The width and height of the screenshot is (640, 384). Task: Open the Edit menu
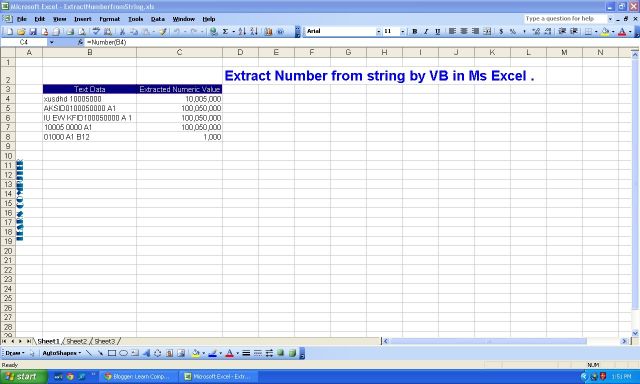tap(40, 19)
